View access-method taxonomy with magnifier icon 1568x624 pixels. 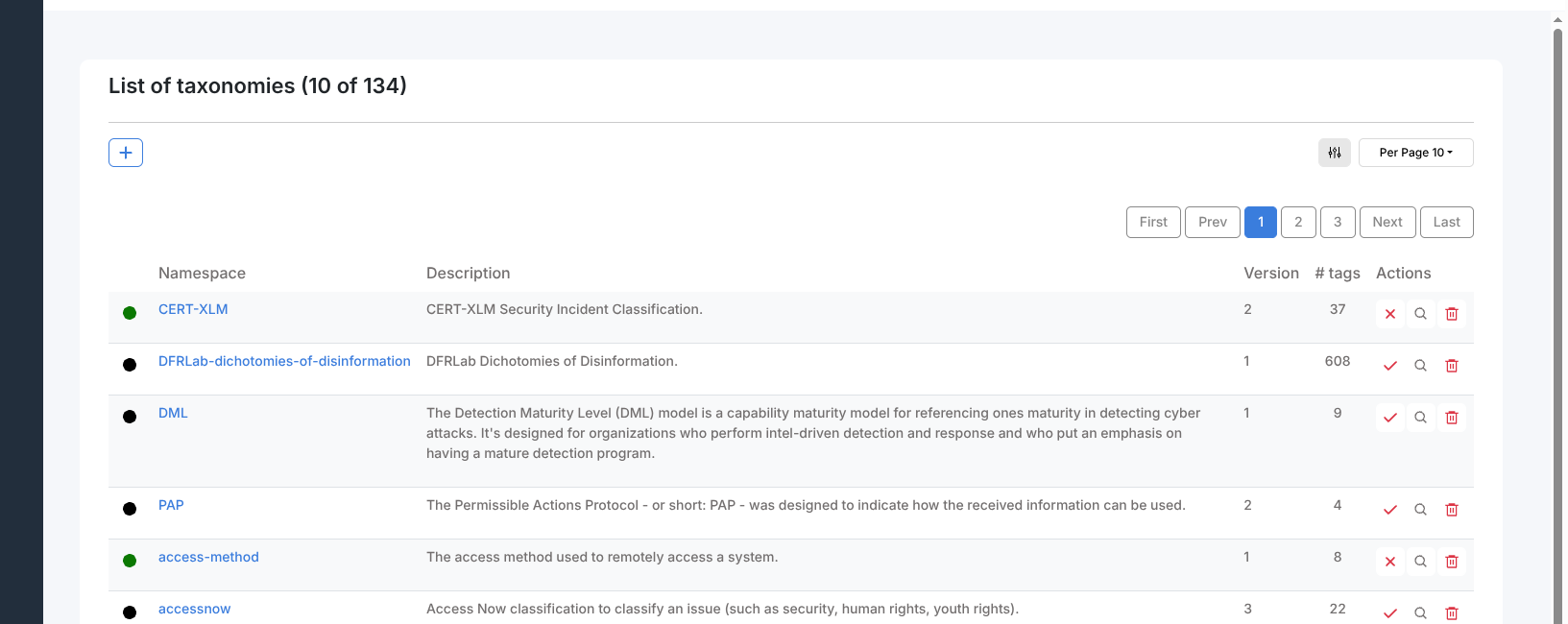tap(1420, 562)
